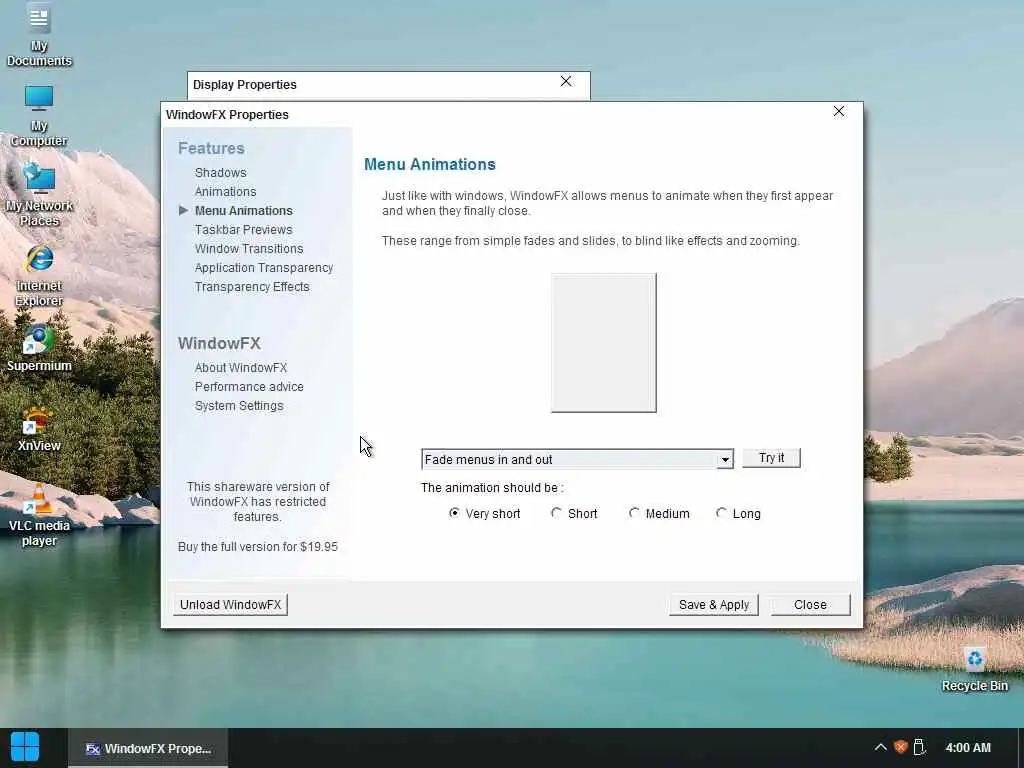Click the orange shield tray icon
Viewport: 1024px width, 768px height.
click(x=901, y=747)
